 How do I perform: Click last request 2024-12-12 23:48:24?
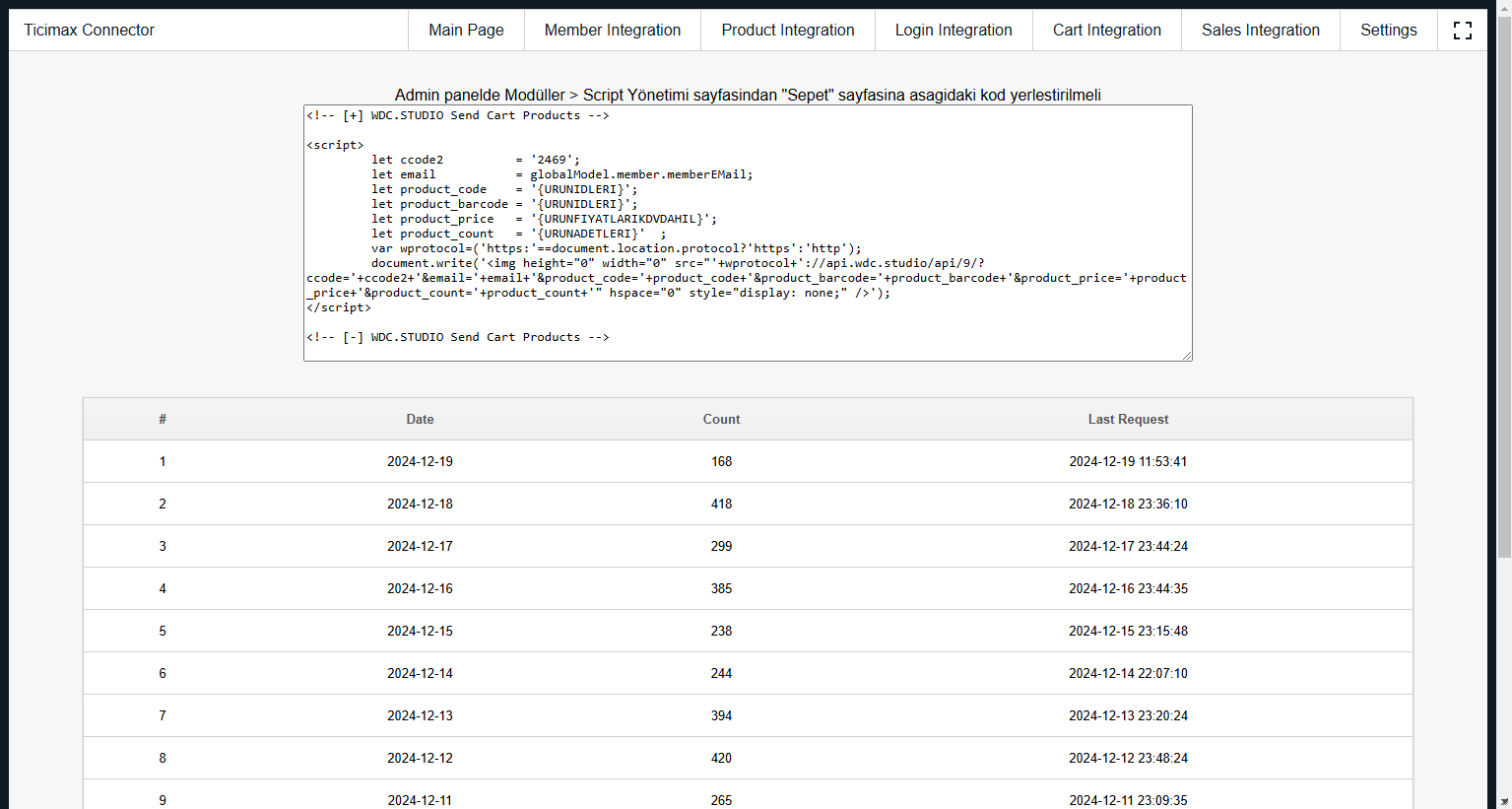tap(1129, 758)
